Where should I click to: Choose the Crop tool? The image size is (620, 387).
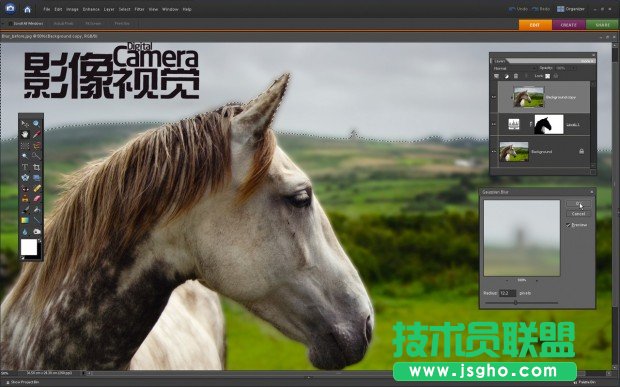[x=36, y=167]
